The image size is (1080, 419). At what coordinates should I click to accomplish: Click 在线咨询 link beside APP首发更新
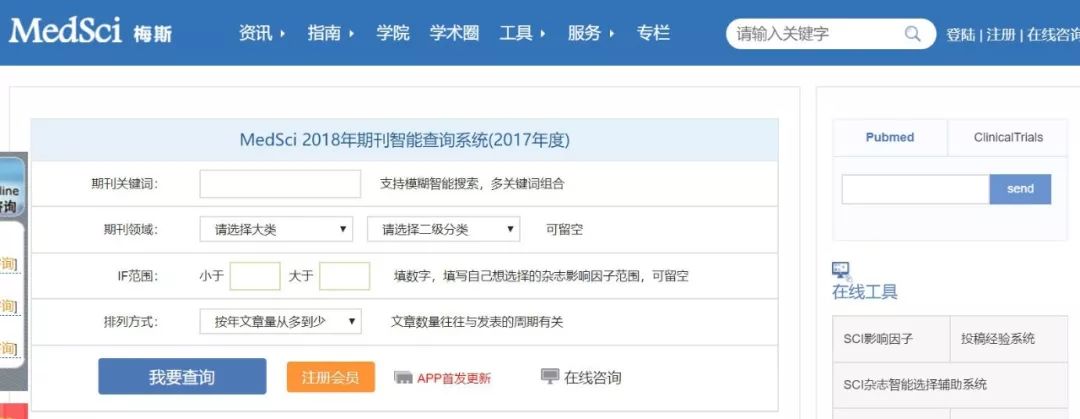(592, 378)
